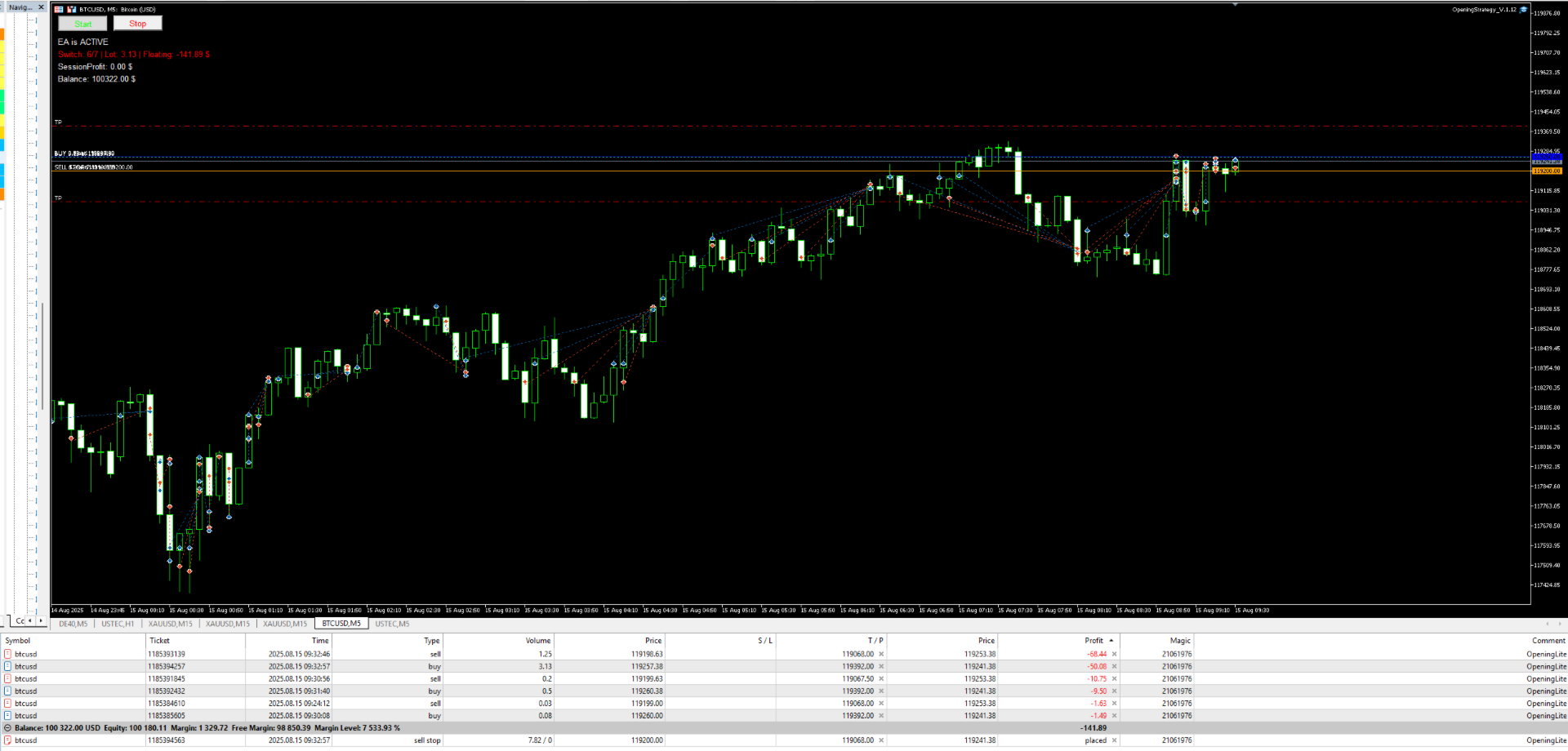Screen dimensions: 1568x751
Task: Sort the trade table by Volume column
Action: [537, 641]
